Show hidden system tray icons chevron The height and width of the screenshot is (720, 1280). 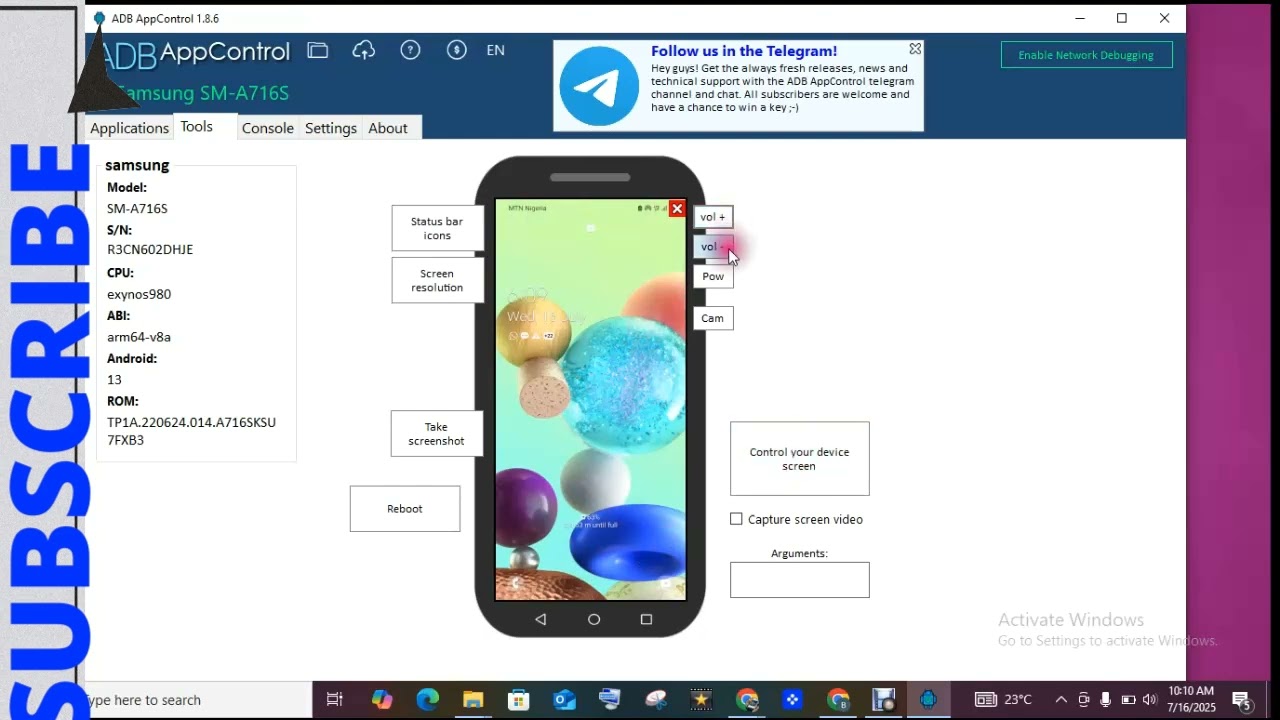[x=1061, y=700]
